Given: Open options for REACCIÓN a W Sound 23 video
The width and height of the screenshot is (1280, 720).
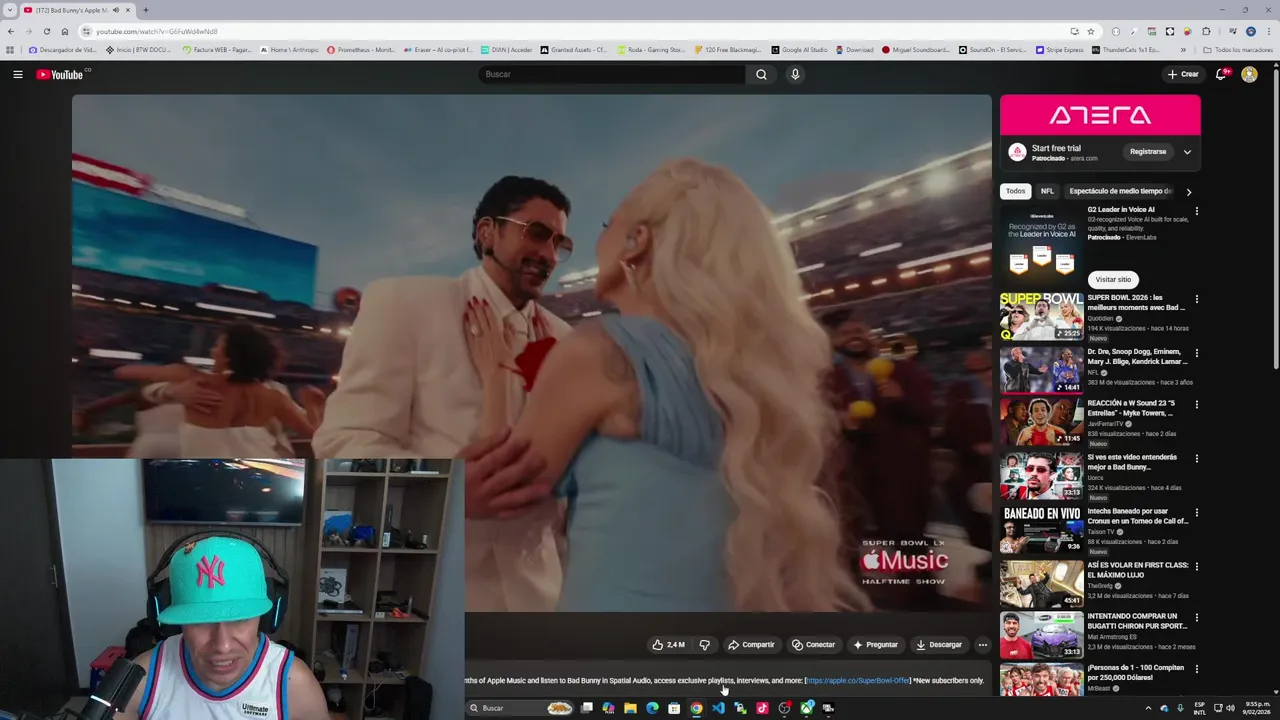Looking at the screenshot, I should [1196, 405].
